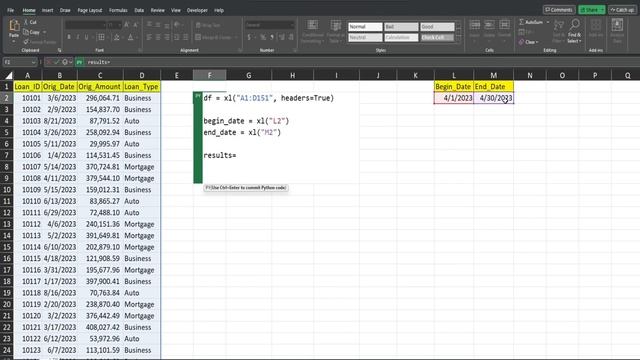The image size is (640, 360).
Task: Click the Center align icon
Action: 158,37
